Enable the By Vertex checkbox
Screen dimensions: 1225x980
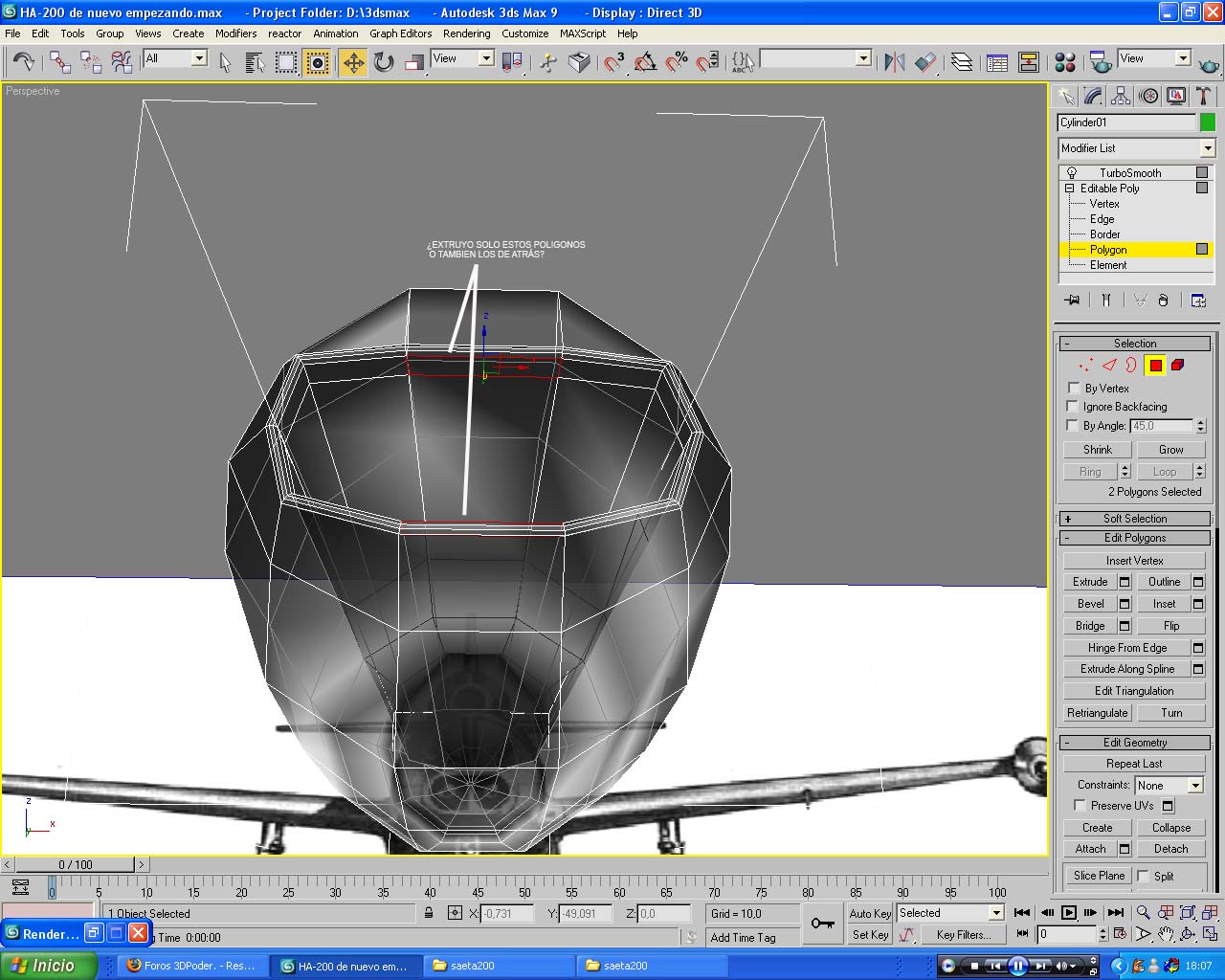[1075, 388]
